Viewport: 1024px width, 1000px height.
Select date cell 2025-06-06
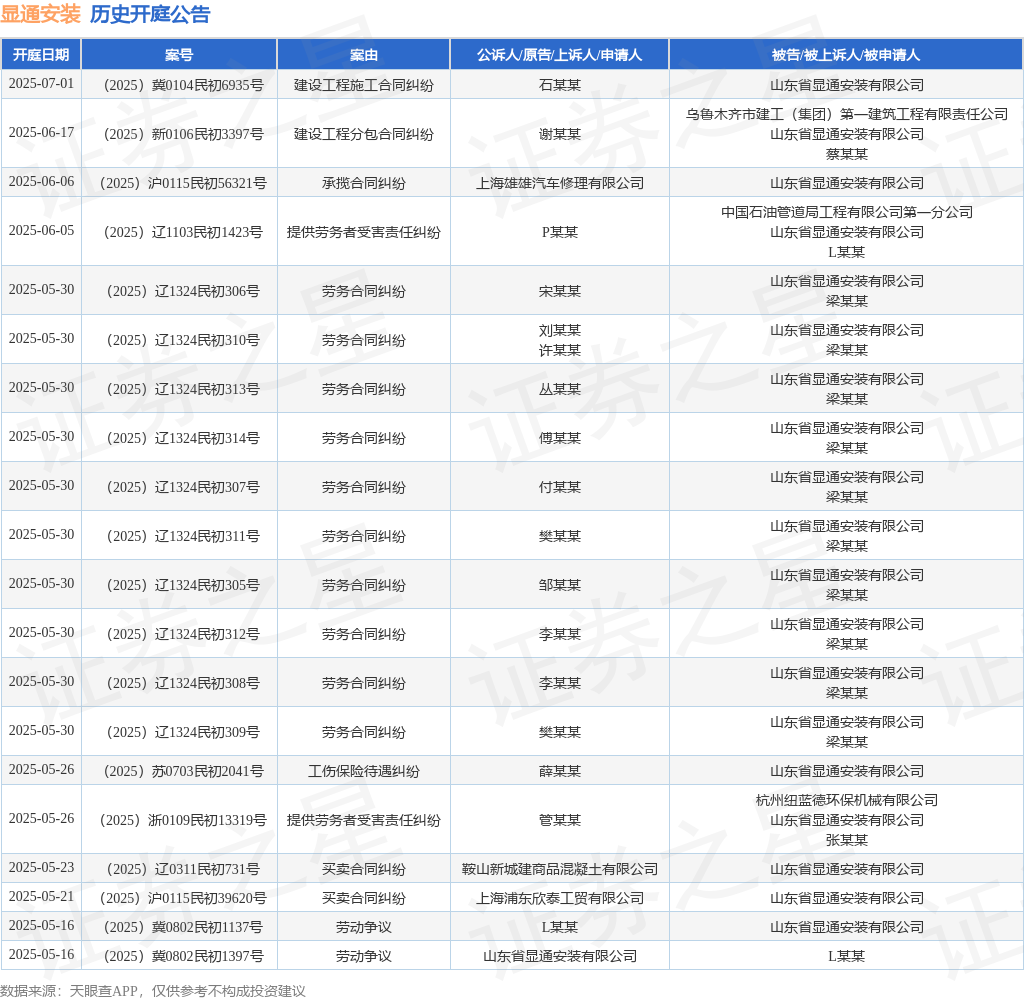coord(41,182)
